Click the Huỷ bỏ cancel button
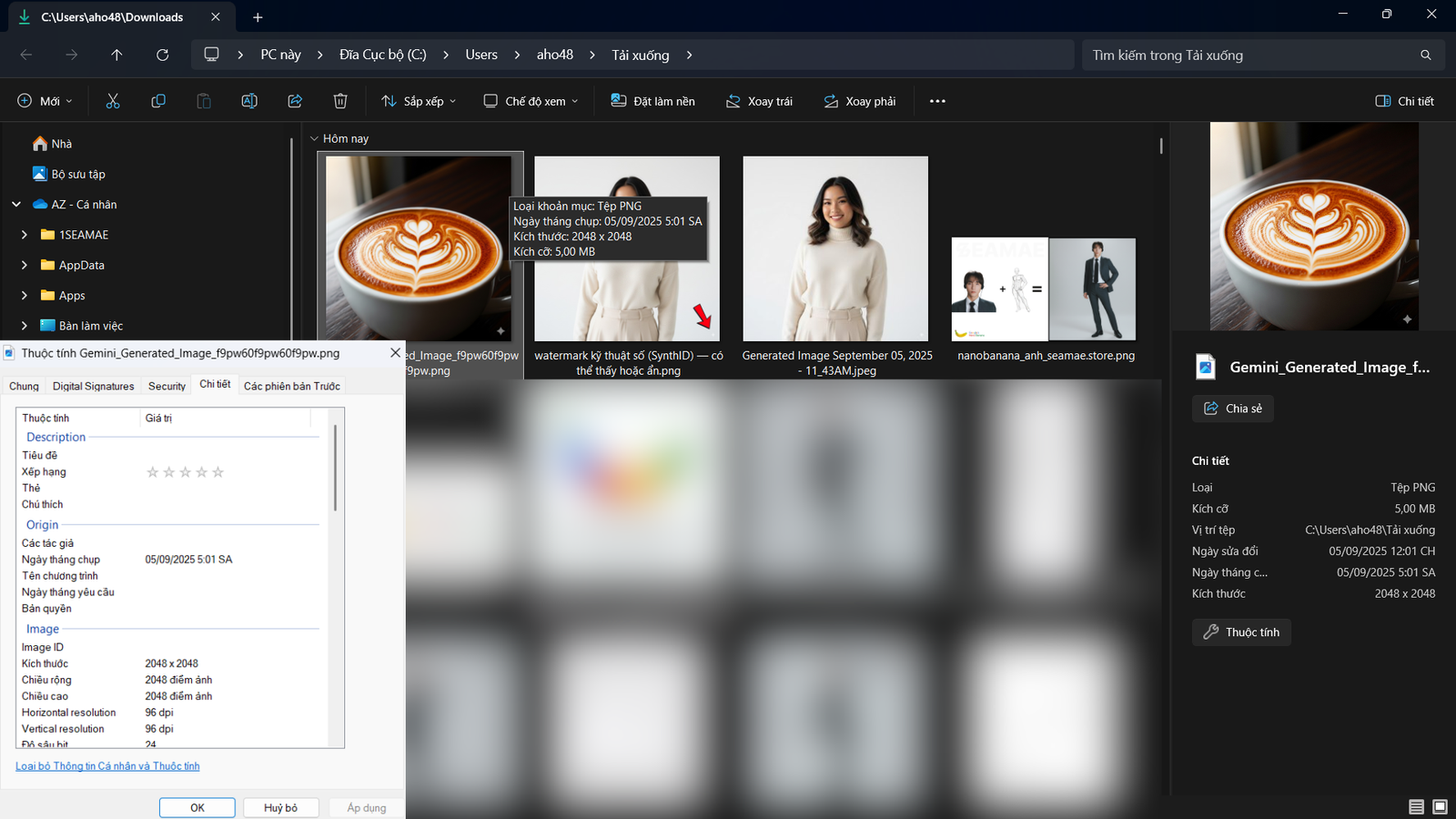Screen dimensions: 1456x819 (280, 807)
